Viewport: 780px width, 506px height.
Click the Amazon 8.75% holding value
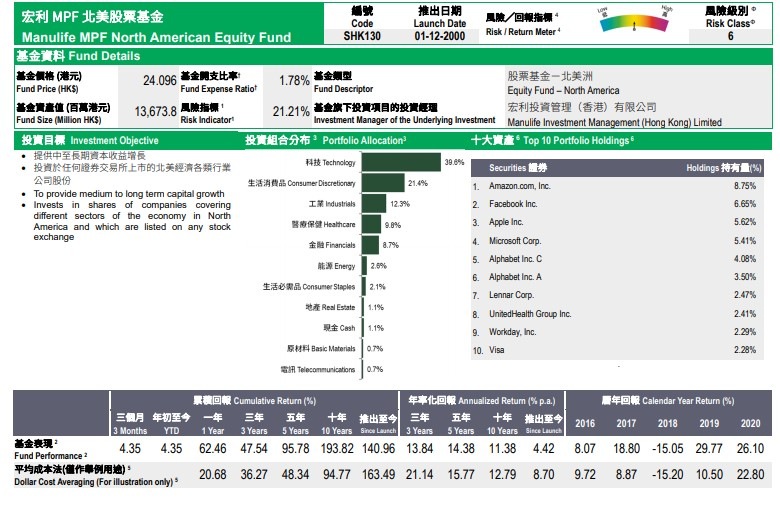point(745,186)
